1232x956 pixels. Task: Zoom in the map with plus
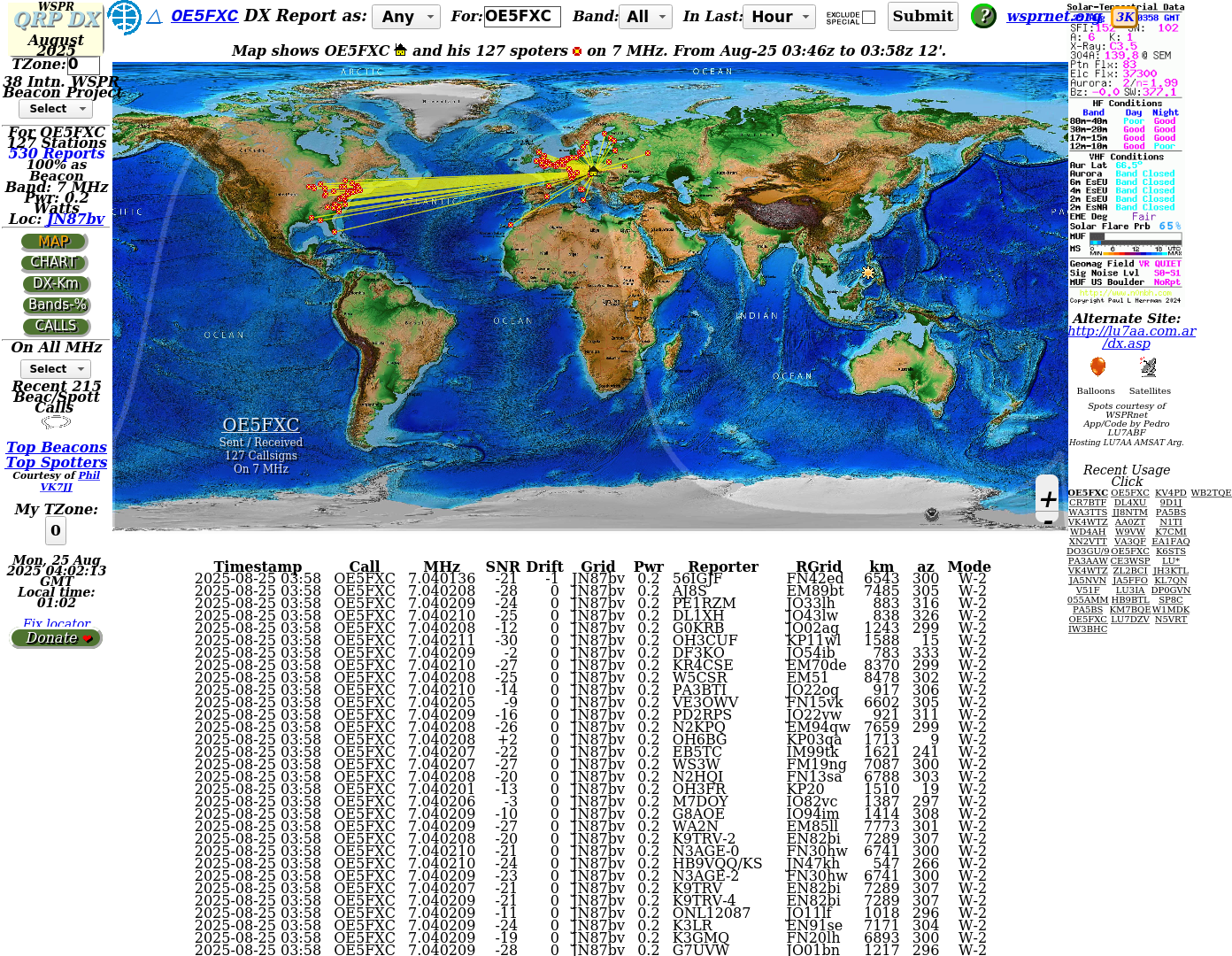pyautogui.click(x=1048, y=499)
